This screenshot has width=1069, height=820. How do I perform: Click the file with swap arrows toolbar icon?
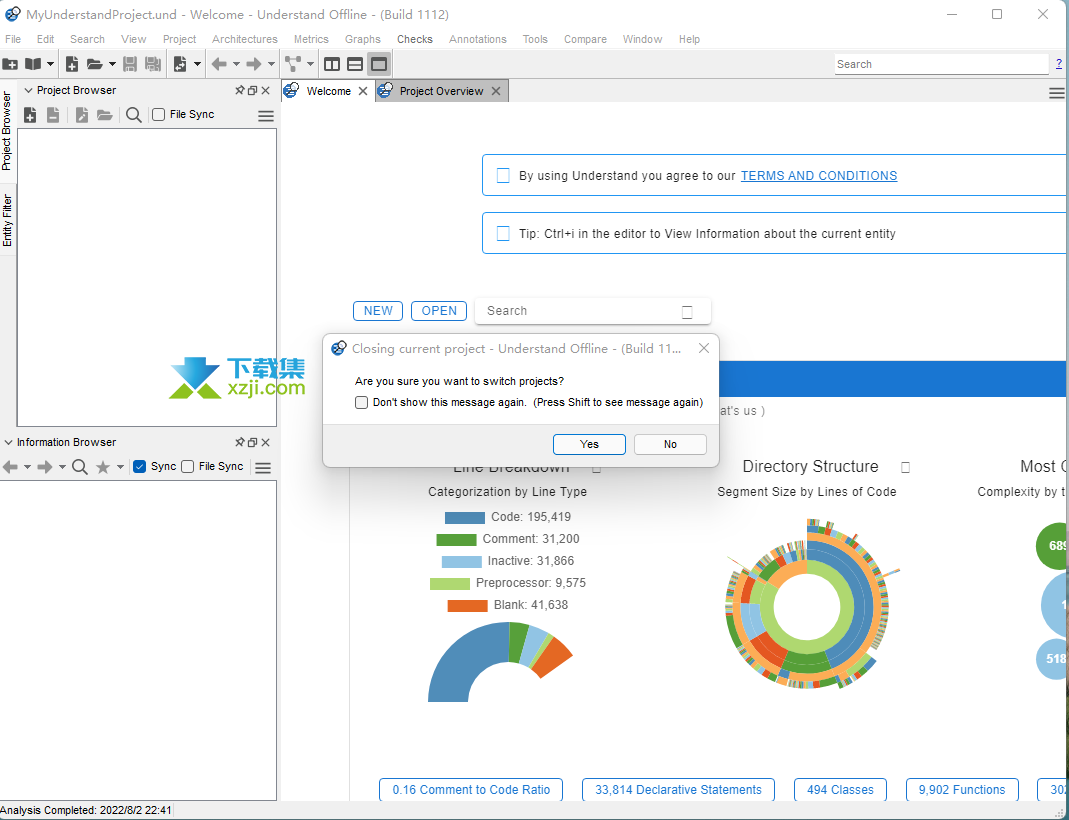click(180, 64)
